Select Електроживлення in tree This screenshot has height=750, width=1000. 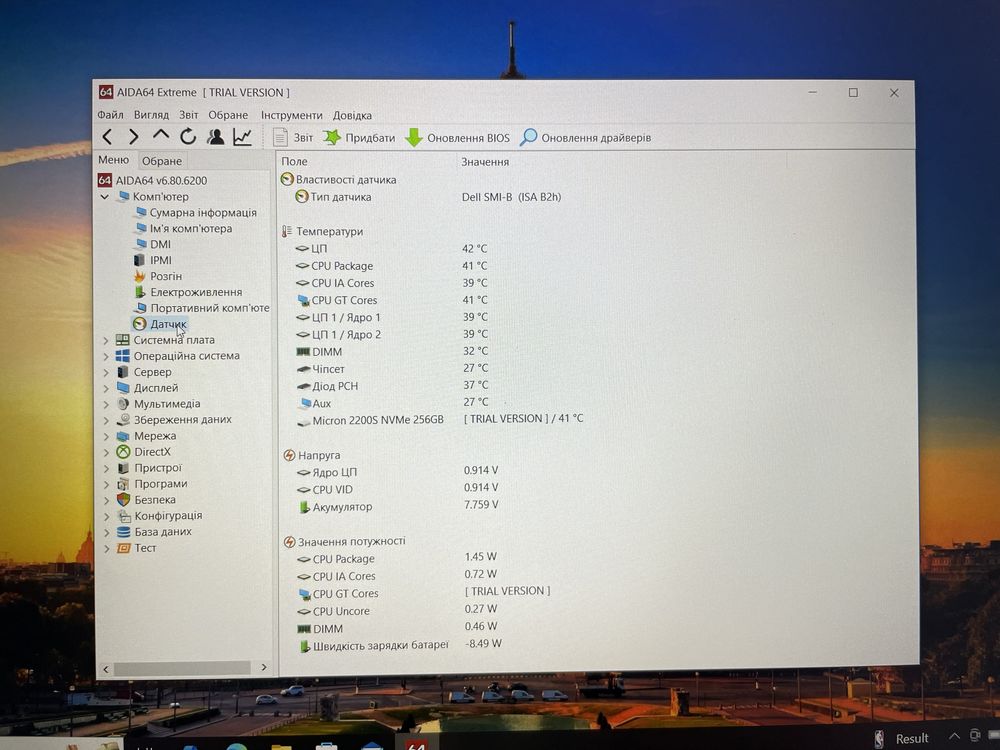(188, 292)
